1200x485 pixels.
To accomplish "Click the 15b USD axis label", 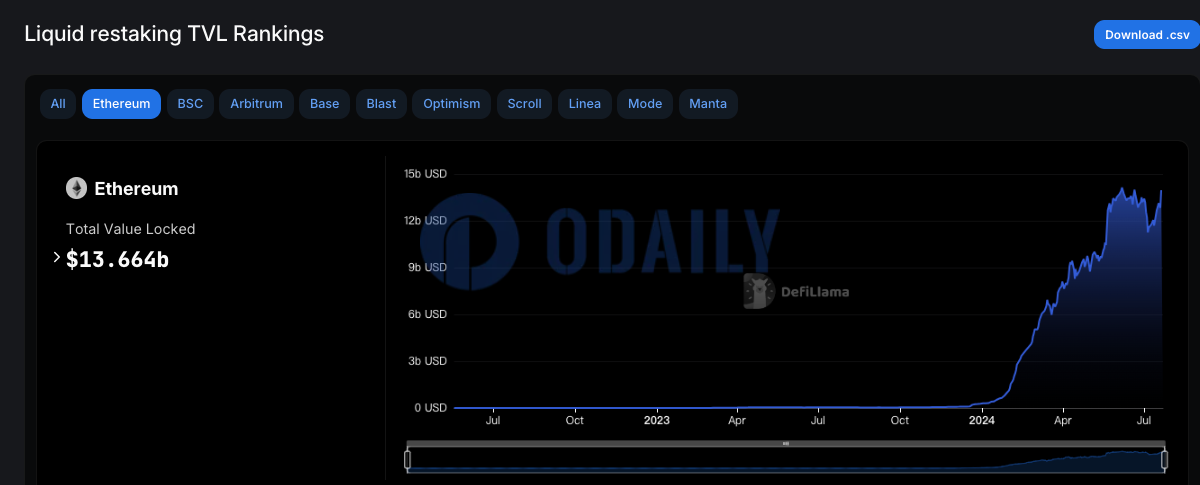I will [x=425, y=174].
